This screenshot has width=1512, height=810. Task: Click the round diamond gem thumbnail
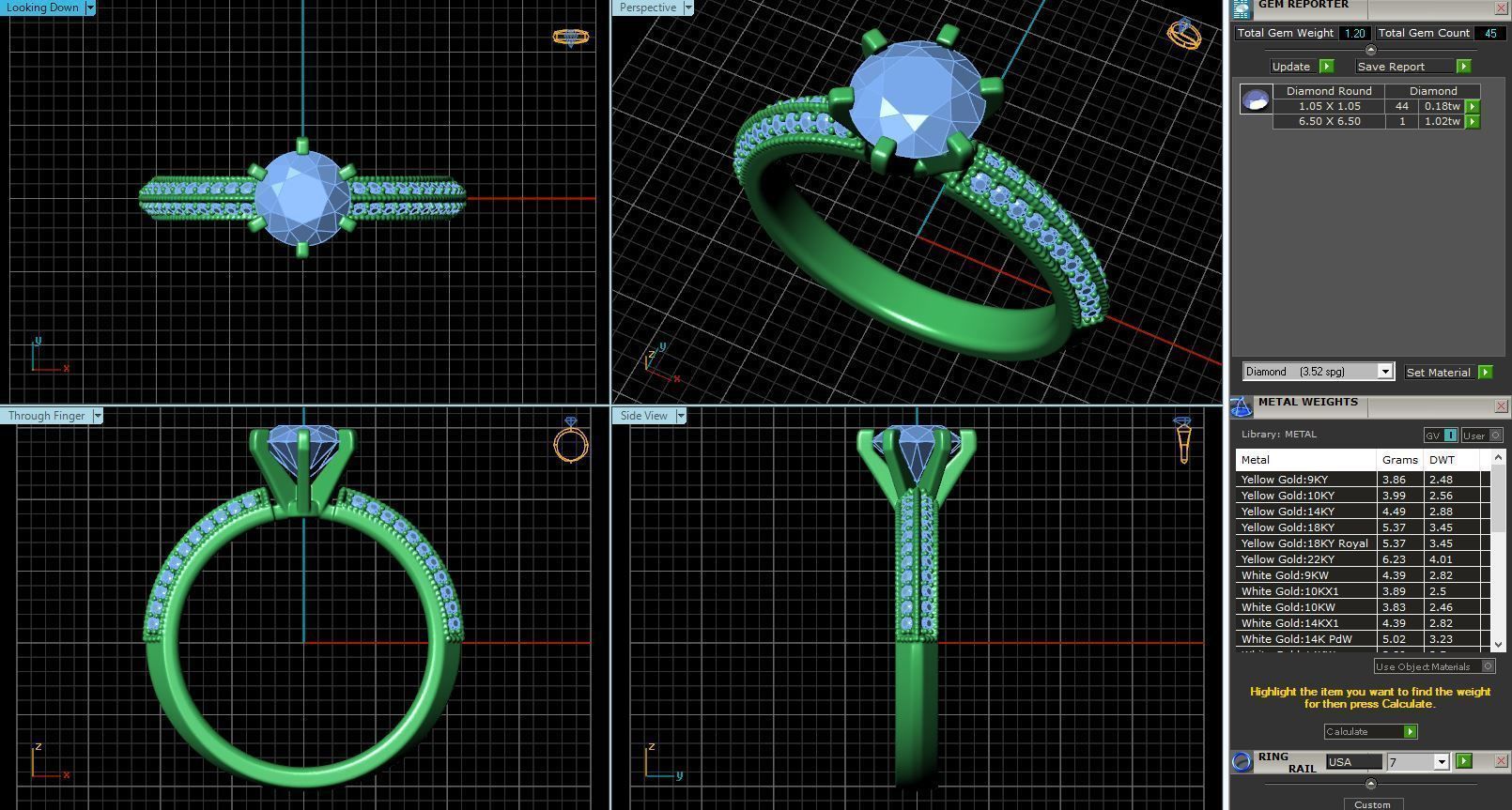tap(1256, 99)
